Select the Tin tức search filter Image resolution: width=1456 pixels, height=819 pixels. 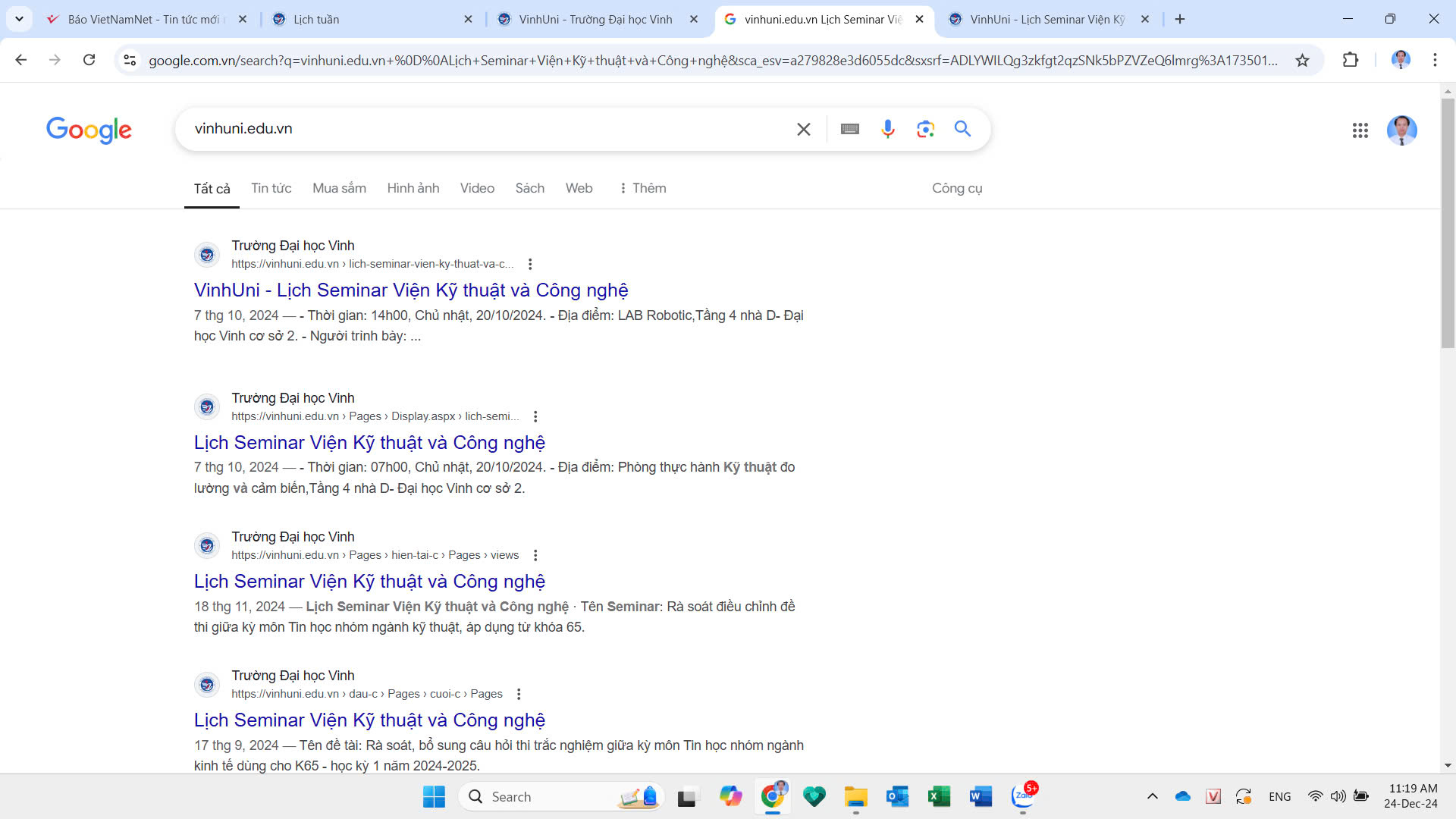coord(271,188)
